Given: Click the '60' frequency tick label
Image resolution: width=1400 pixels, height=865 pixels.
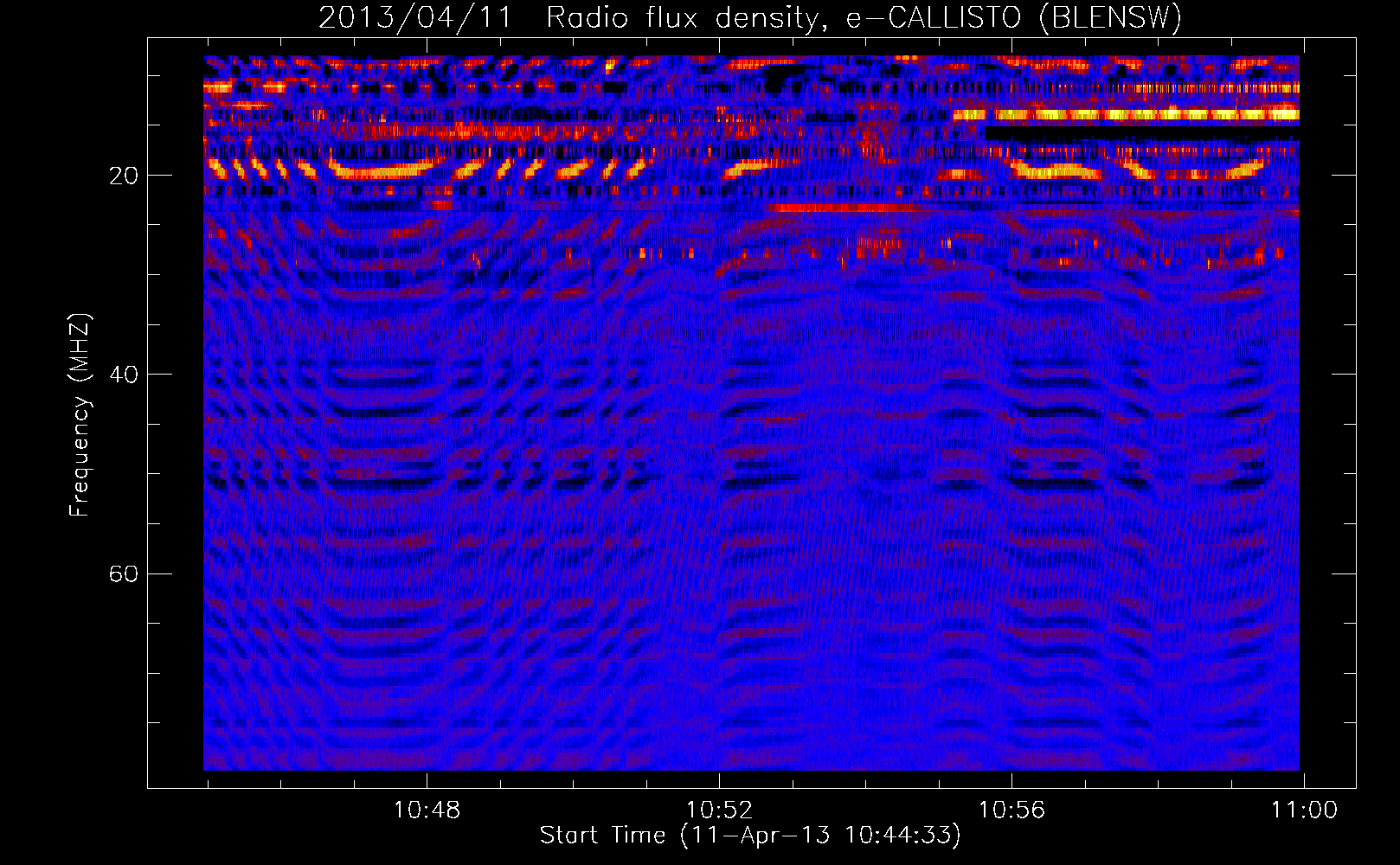Looking at the screenshot, I should [x=123, y=573].
